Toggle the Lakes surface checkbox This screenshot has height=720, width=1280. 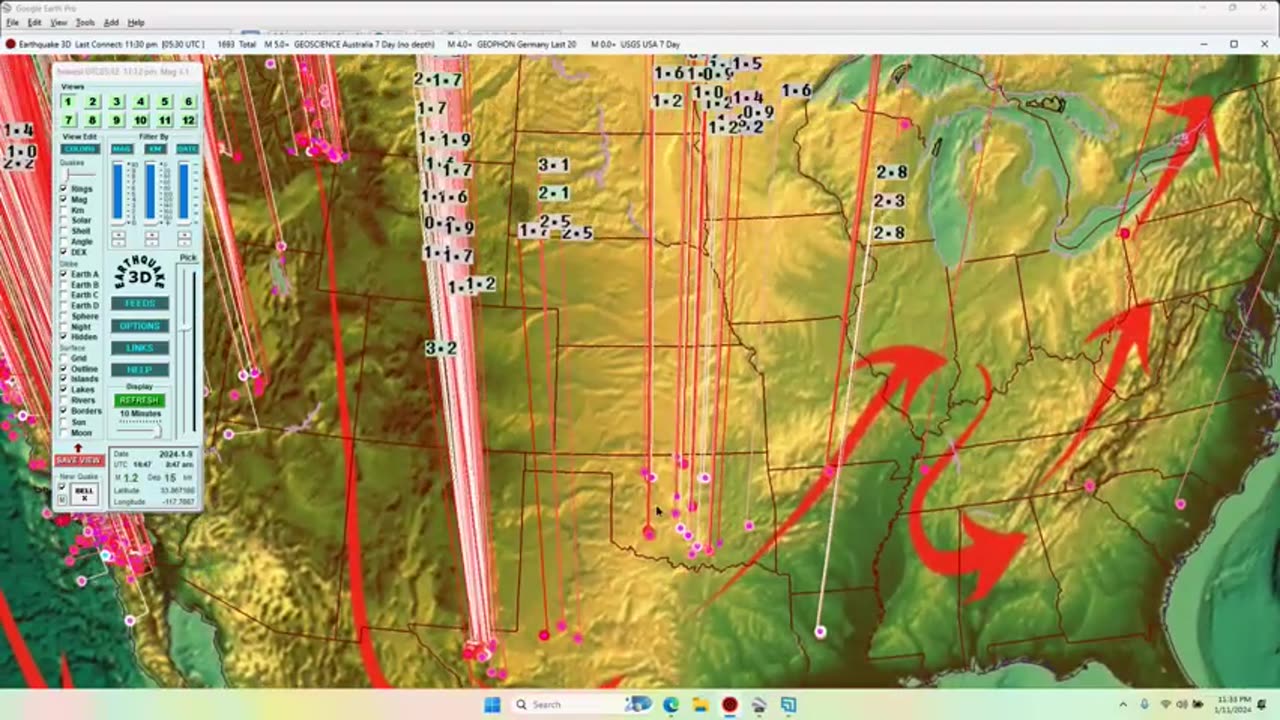point(64,389)
